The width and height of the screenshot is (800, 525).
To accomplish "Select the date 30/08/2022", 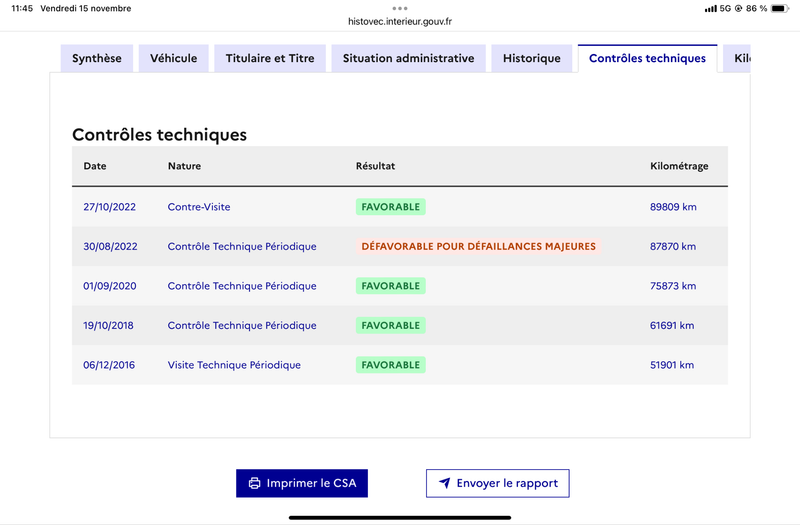I will coord(110,246).
